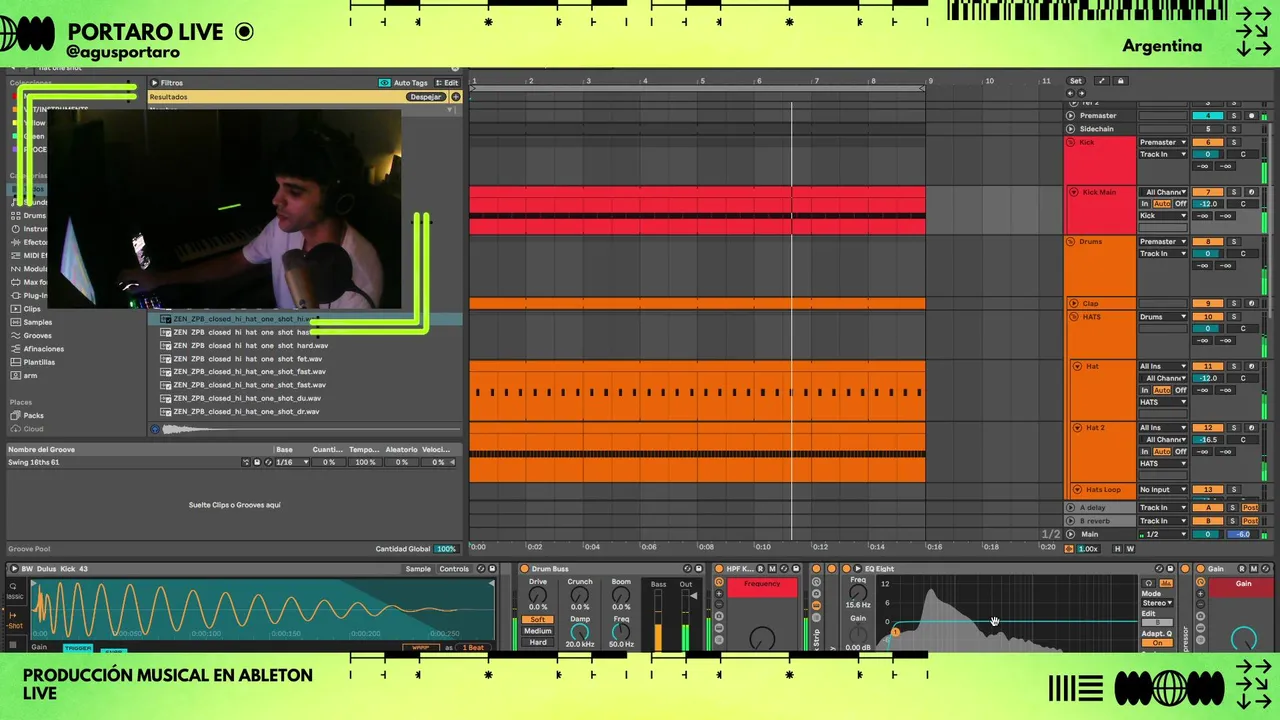
Task: Set Kick Main monitor to In
Action: pyautogui.click(x=1146, y=204)
